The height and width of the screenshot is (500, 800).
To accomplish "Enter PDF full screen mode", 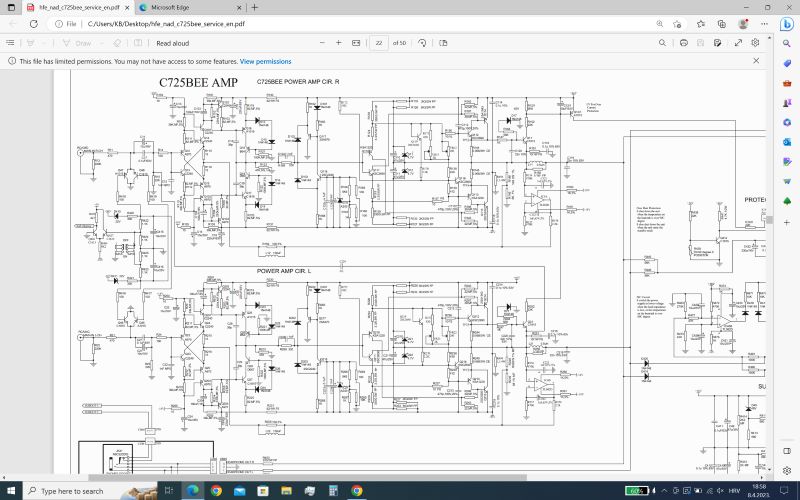I will [x=738, y=43].
